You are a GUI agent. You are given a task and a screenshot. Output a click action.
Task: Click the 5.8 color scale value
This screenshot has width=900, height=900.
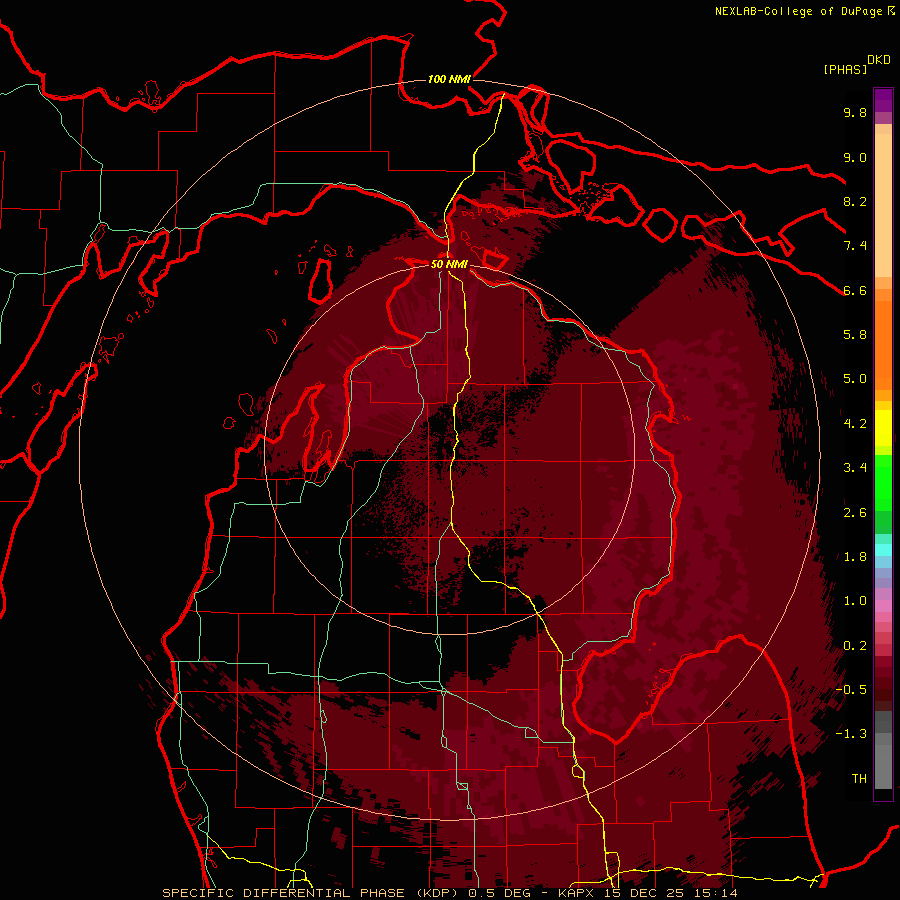pyautogui.click(x=855, y=335)
